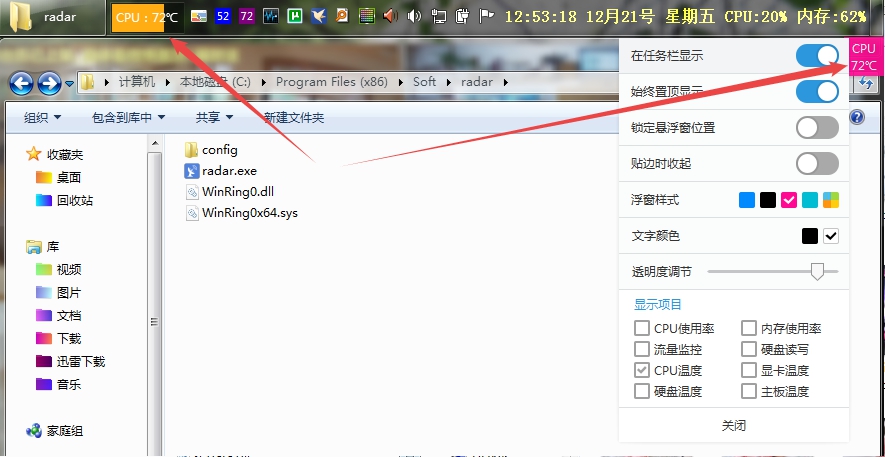Select the blue 浮窗样式 color swatch
The image size is (885, 457).
click(747, 200)
